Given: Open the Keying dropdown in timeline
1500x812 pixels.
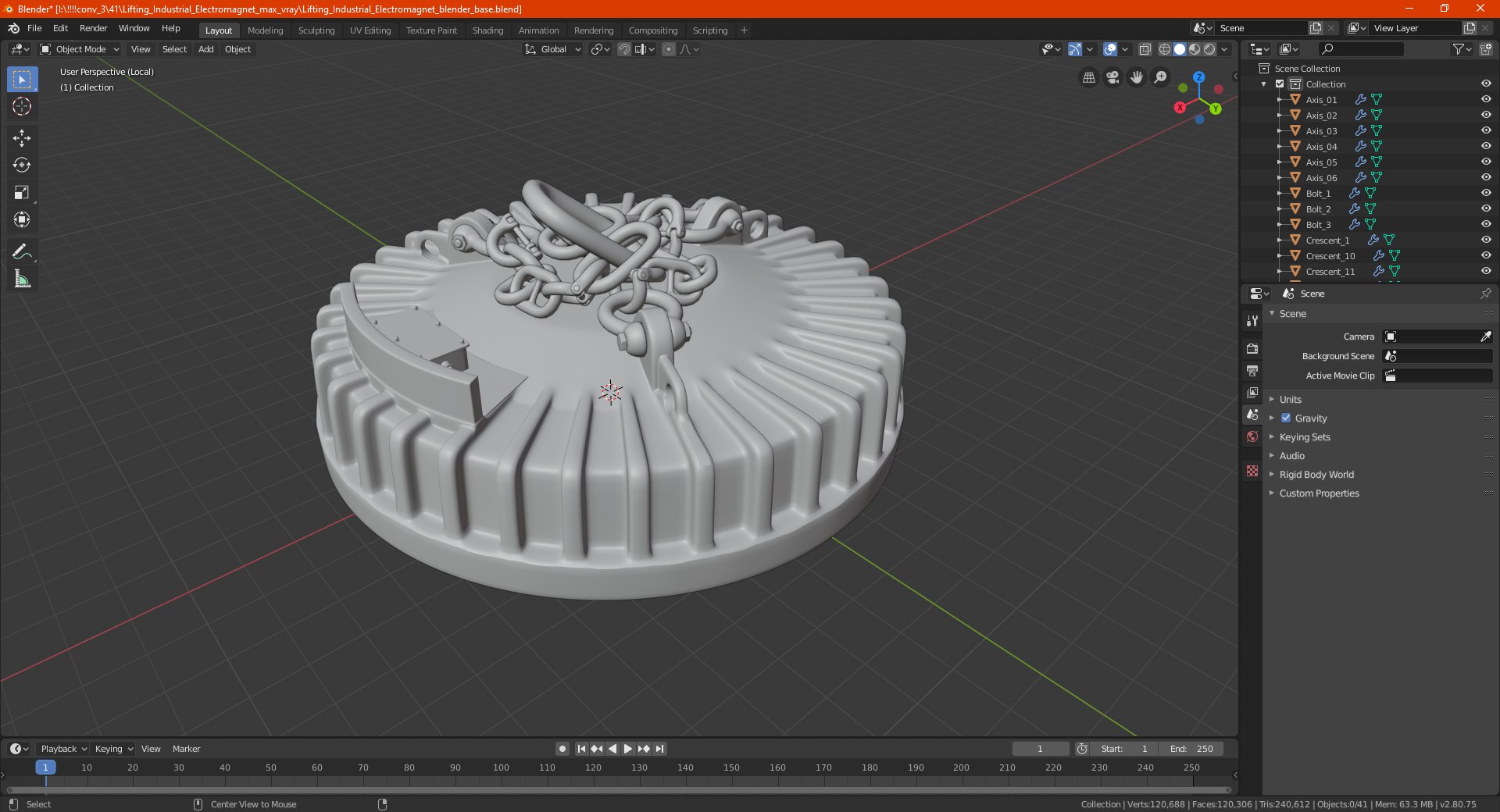Looking at the screenshot, I should (113, 749).
